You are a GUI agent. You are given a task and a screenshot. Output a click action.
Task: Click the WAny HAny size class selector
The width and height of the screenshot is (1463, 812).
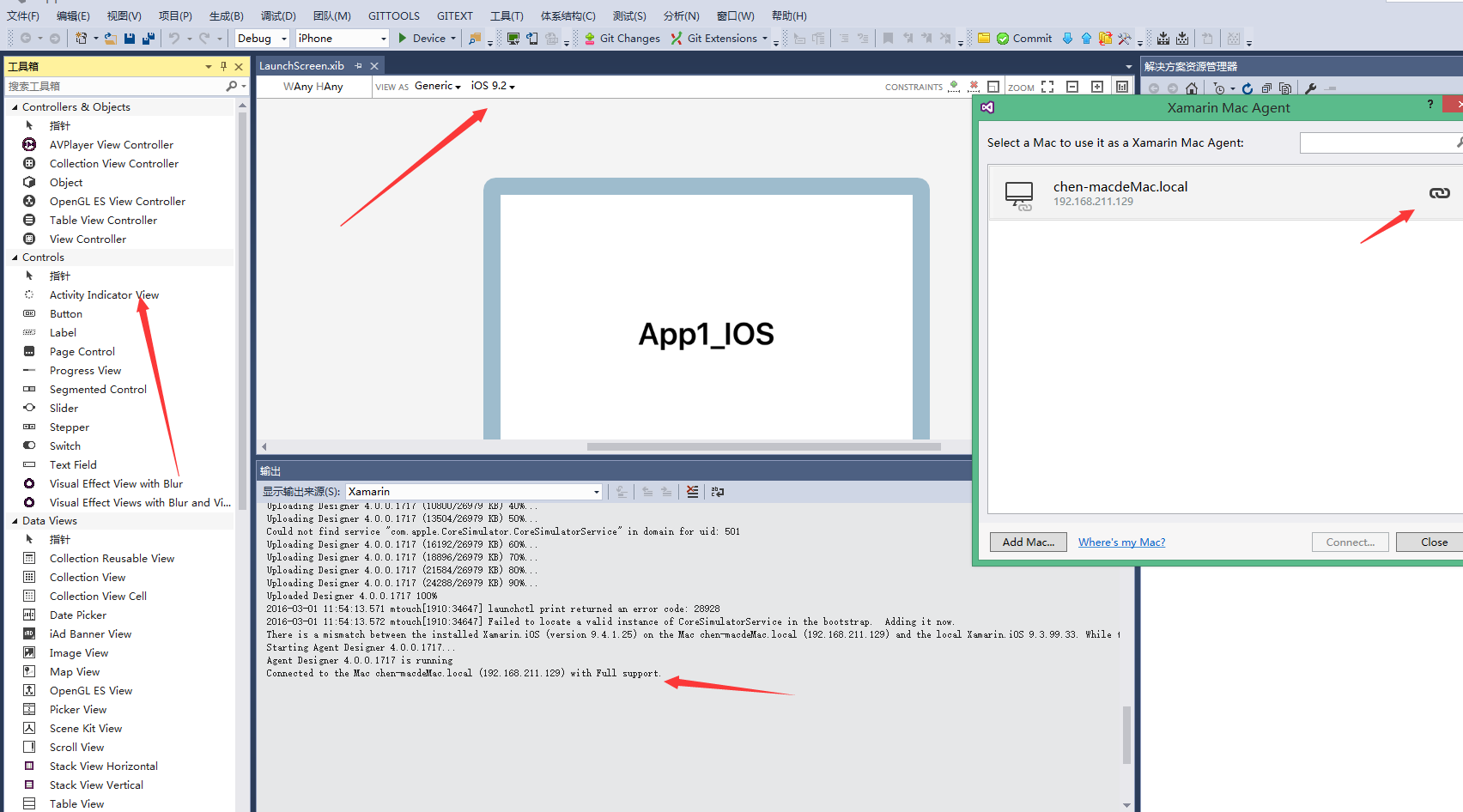313,87
